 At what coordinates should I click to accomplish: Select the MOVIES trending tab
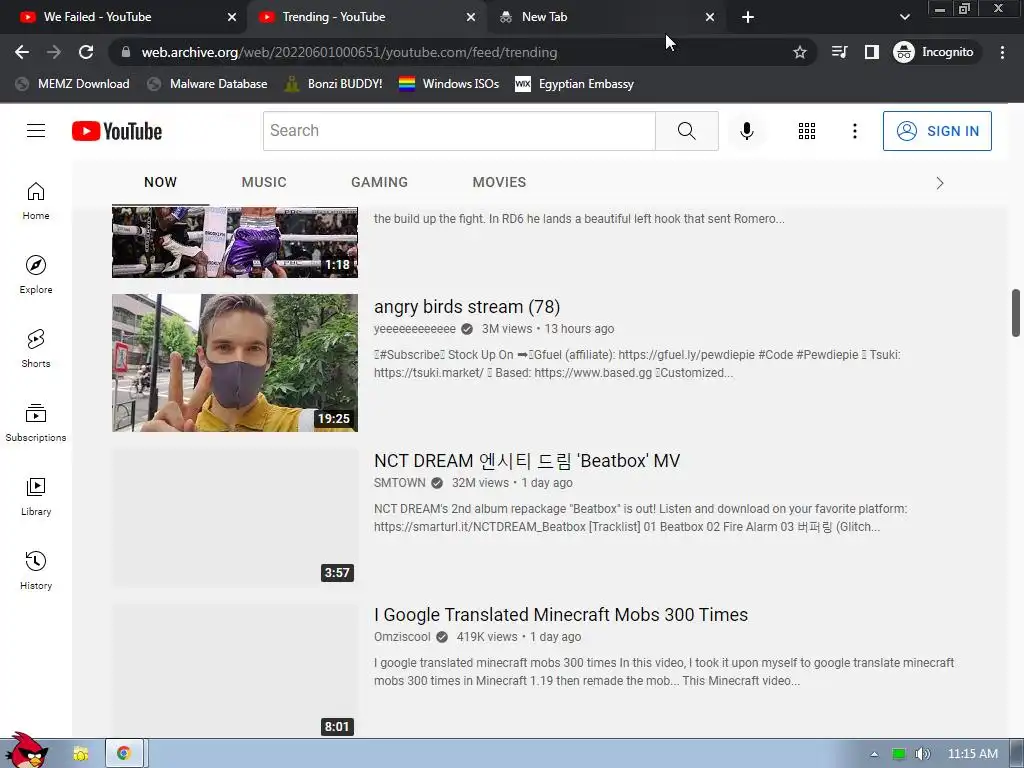tap(499, 182)
